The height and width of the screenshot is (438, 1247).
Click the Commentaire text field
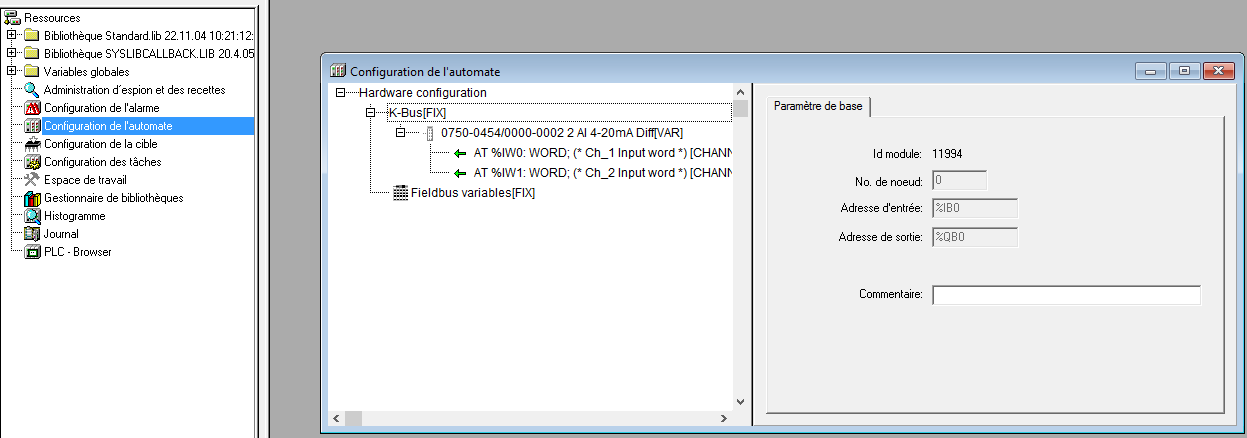coord(1066,295)
